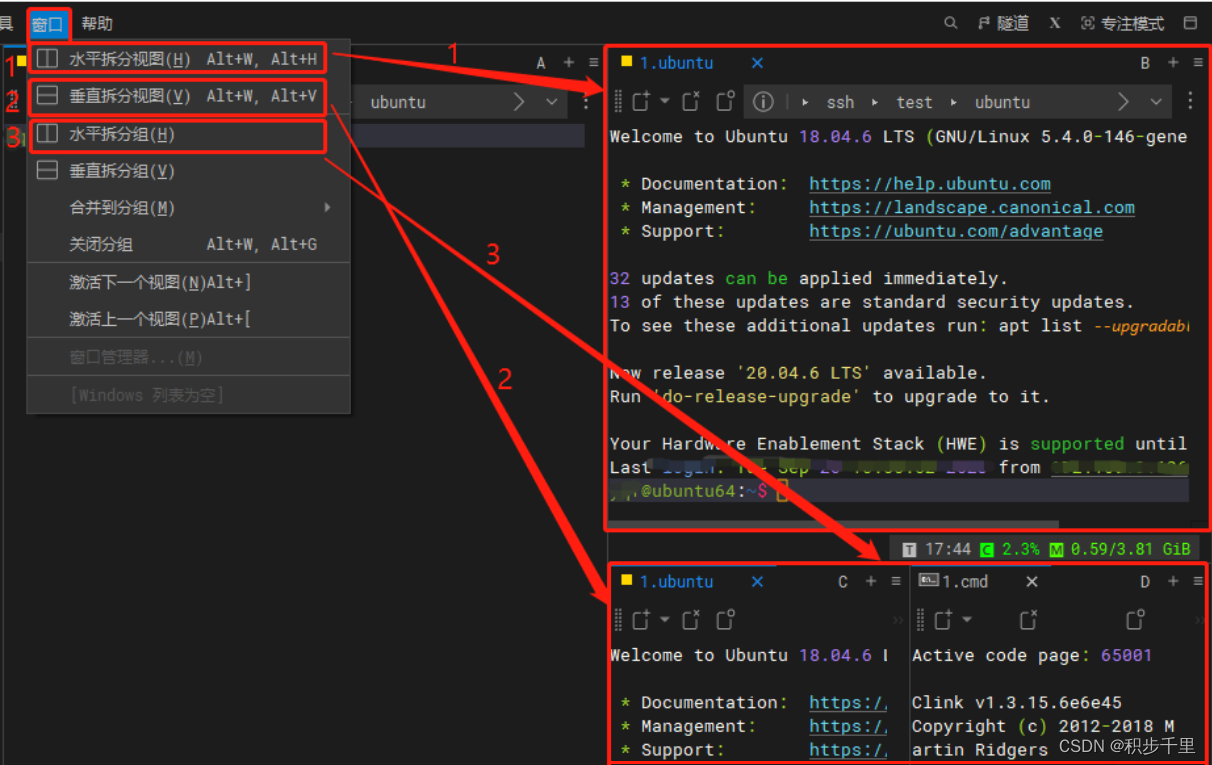Open the 帮助 menu in the menu bar

(97, 23)
